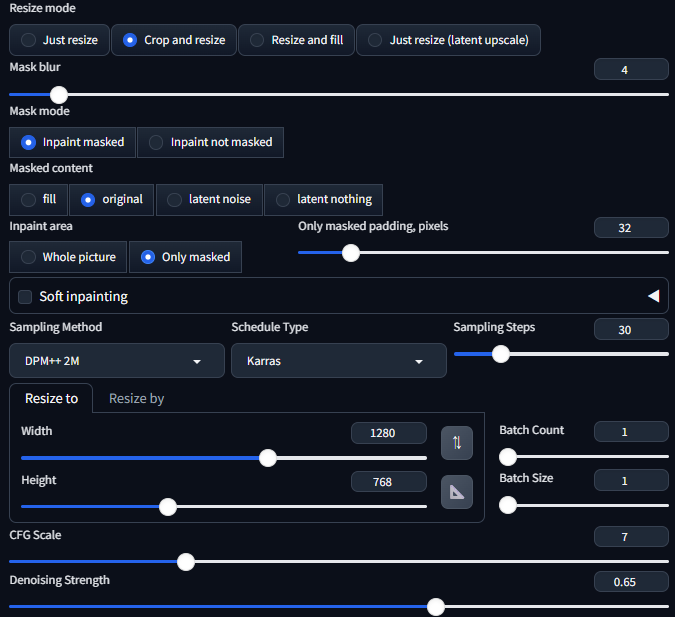
Task: Enable the Soft inpainting checkbox
Action: tap(25, 296)
